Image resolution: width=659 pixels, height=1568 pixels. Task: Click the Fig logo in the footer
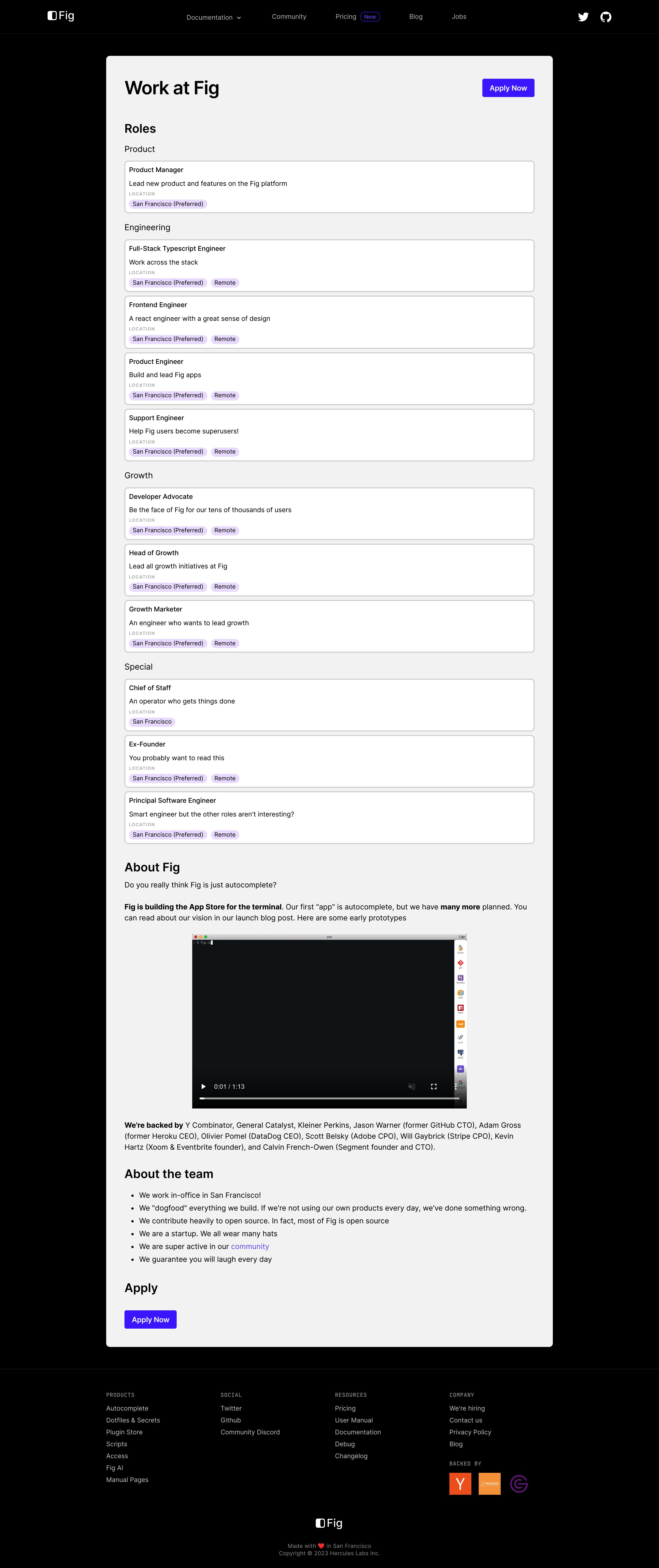click(x=329, y=1523)
